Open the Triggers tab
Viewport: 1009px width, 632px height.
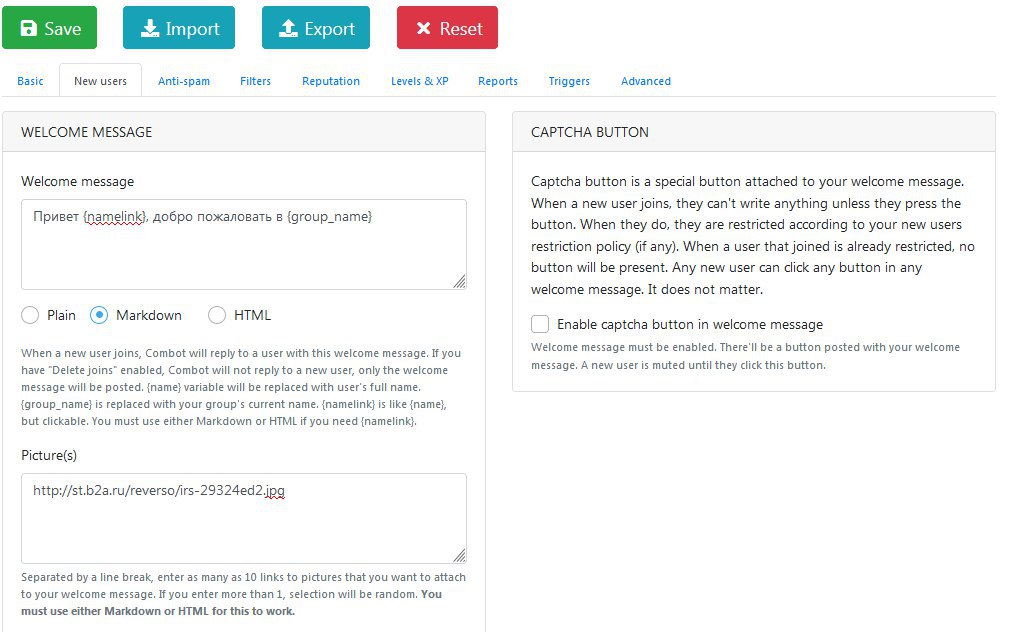coord(569,81)
